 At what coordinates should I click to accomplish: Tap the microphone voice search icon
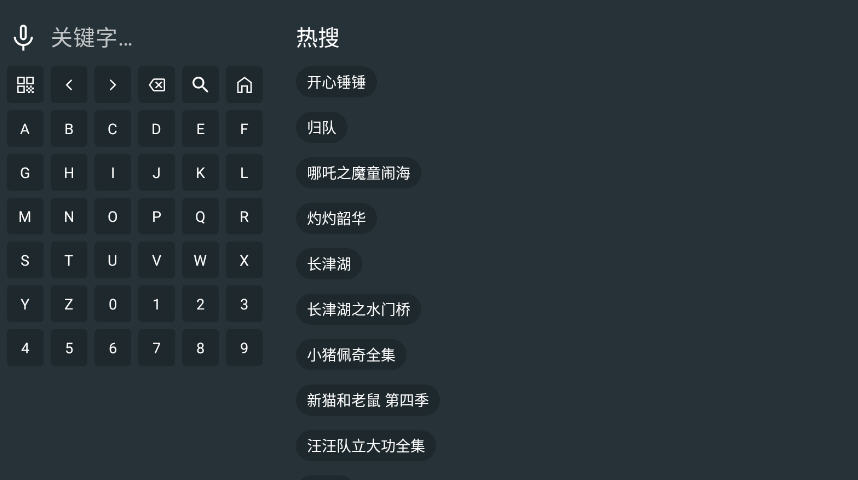click(23, 38)
